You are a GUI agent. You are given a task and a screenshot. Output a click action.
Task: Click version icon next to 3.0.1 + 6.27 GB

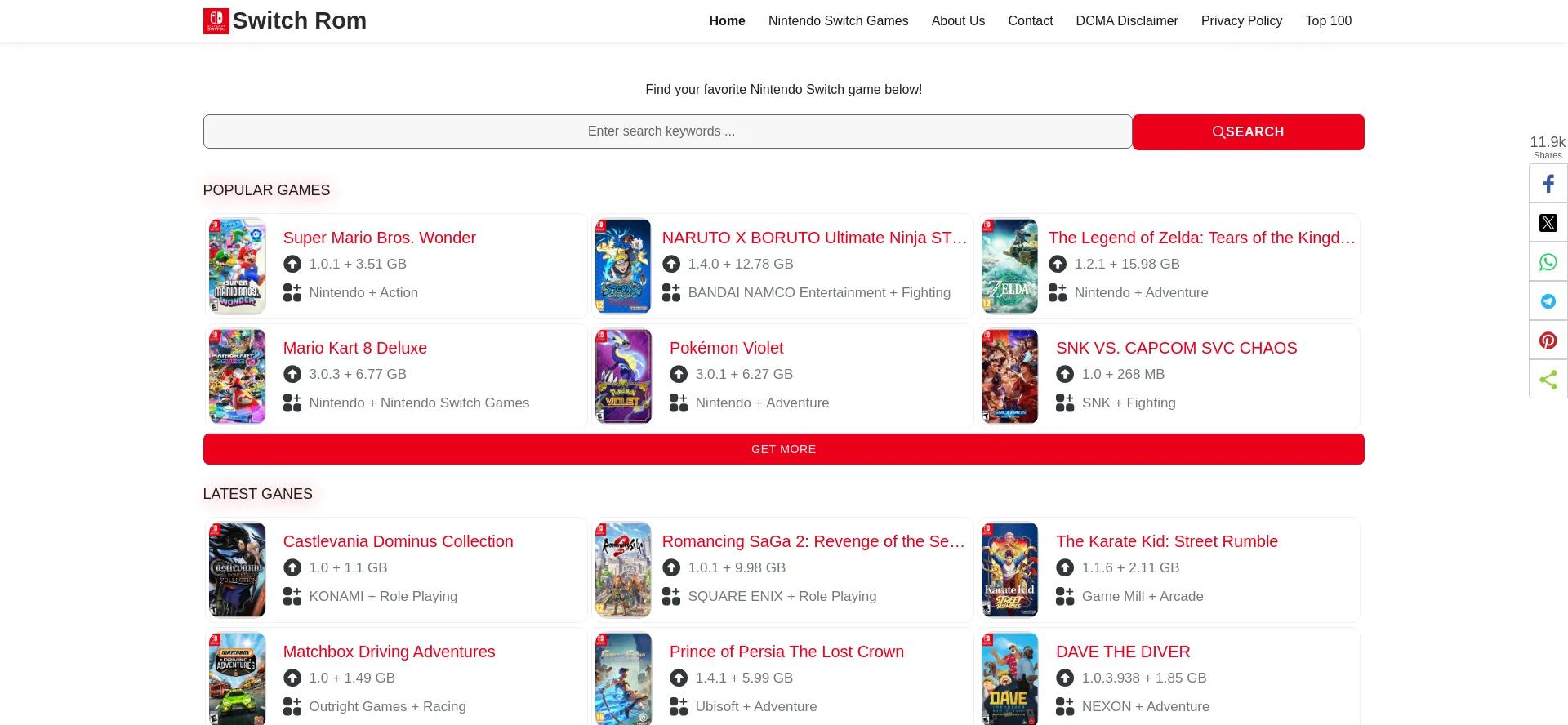pos(679,374)
